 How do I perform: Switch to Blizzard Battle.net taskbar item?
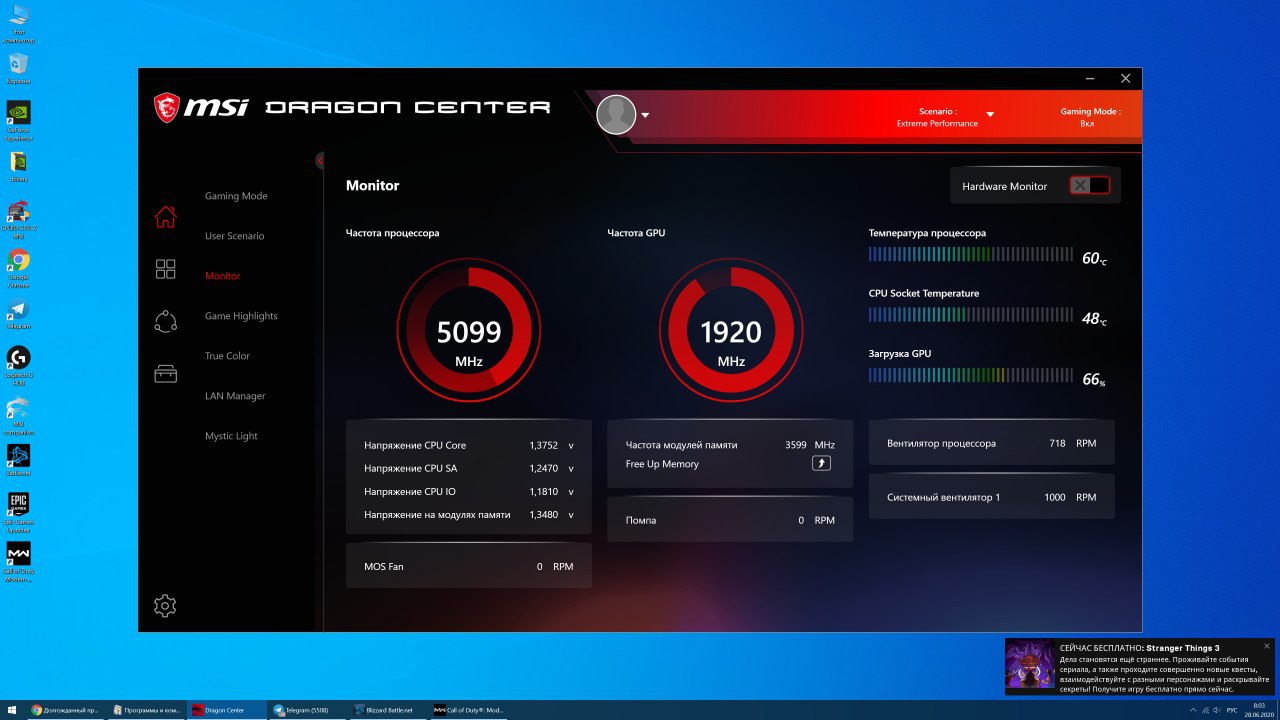tap(389, 710)
